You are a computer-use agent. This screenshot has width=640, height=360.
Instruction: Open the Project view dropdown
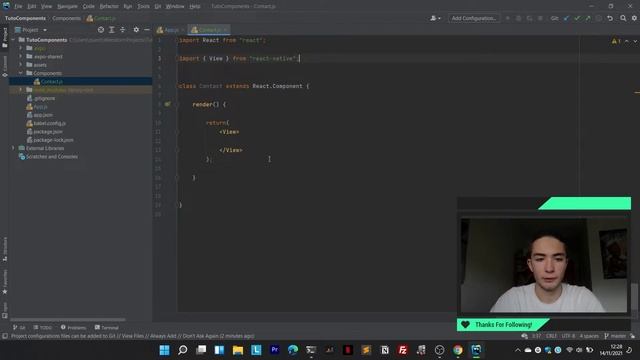point(32,30)
